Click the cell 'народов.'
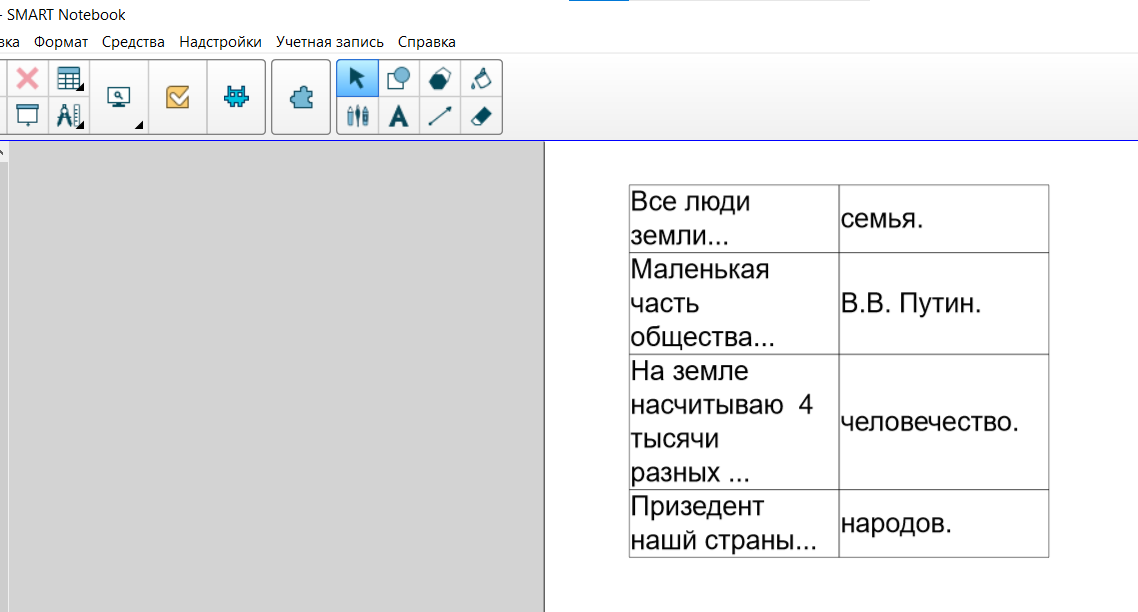The height and width of the screenshot is (612, 1138). click(943, 523)
